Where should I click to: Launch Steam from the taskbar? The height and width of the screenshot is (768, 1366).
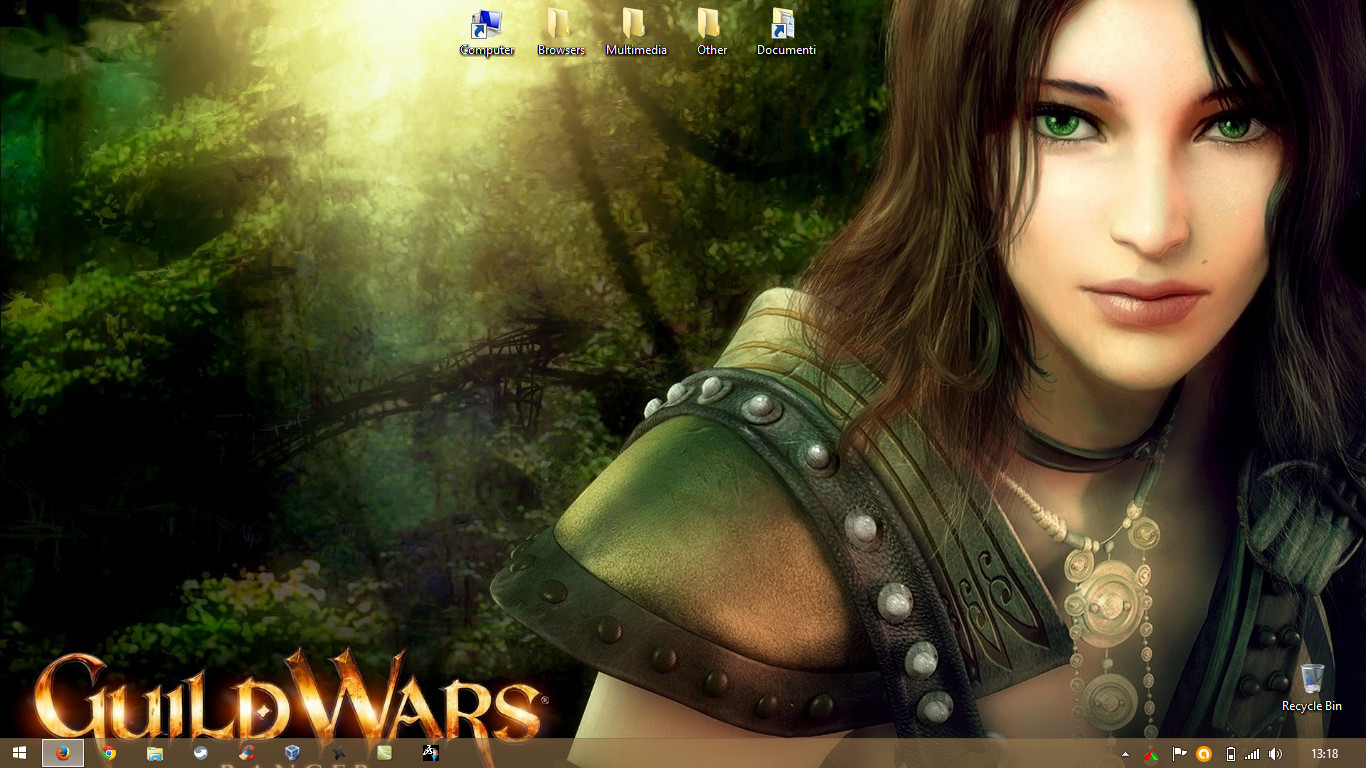coord(201,753)
